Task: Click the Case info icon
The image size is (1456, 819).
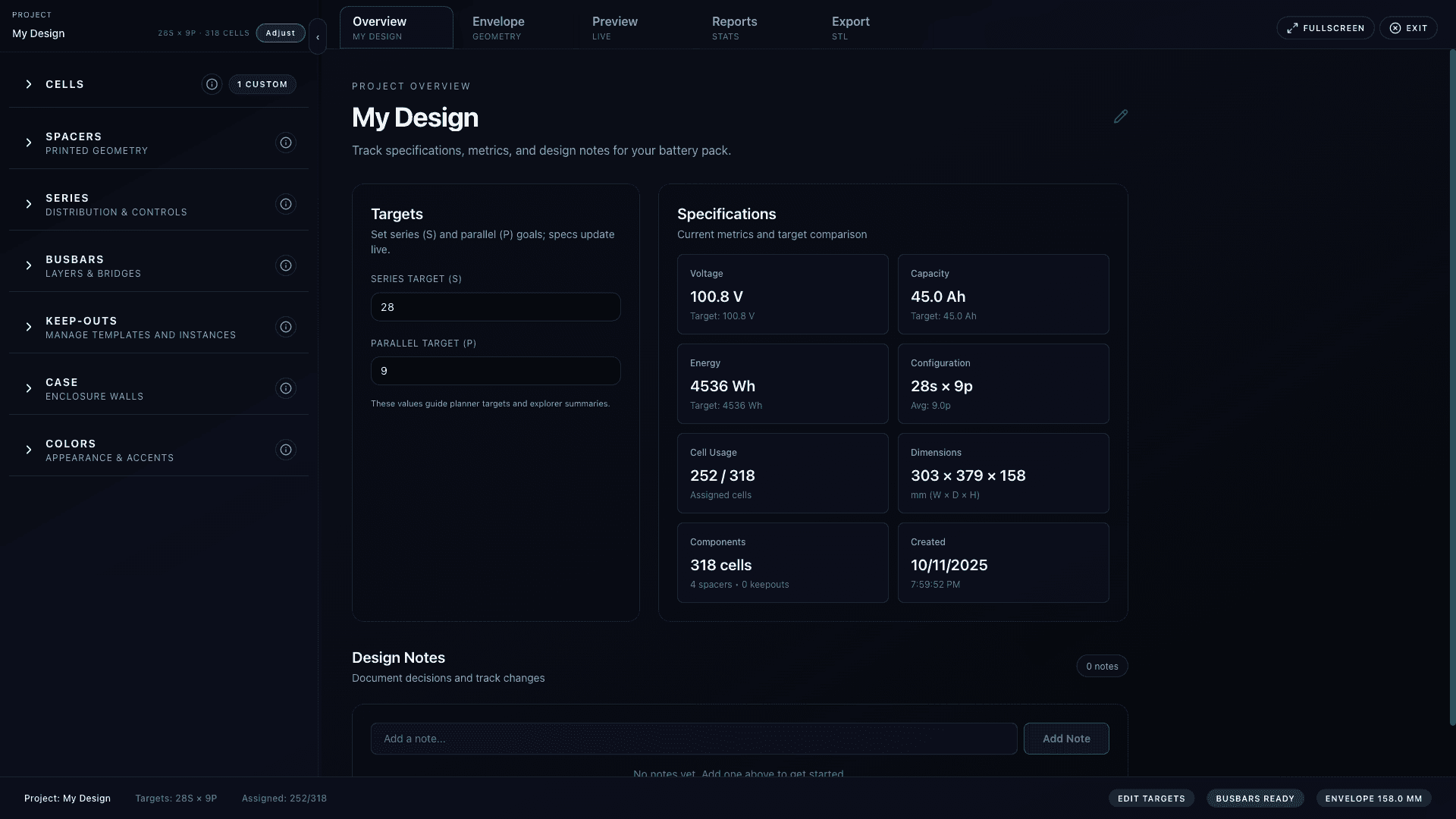Action: pyautogui.click(x=285, y=388)
